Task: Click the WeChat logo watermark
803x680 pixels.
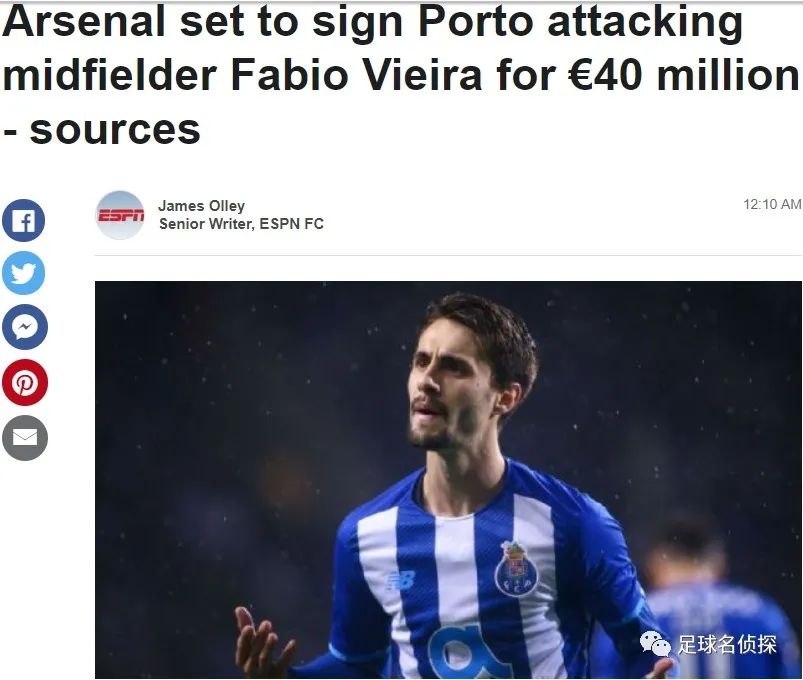Action: click(655, 644)
